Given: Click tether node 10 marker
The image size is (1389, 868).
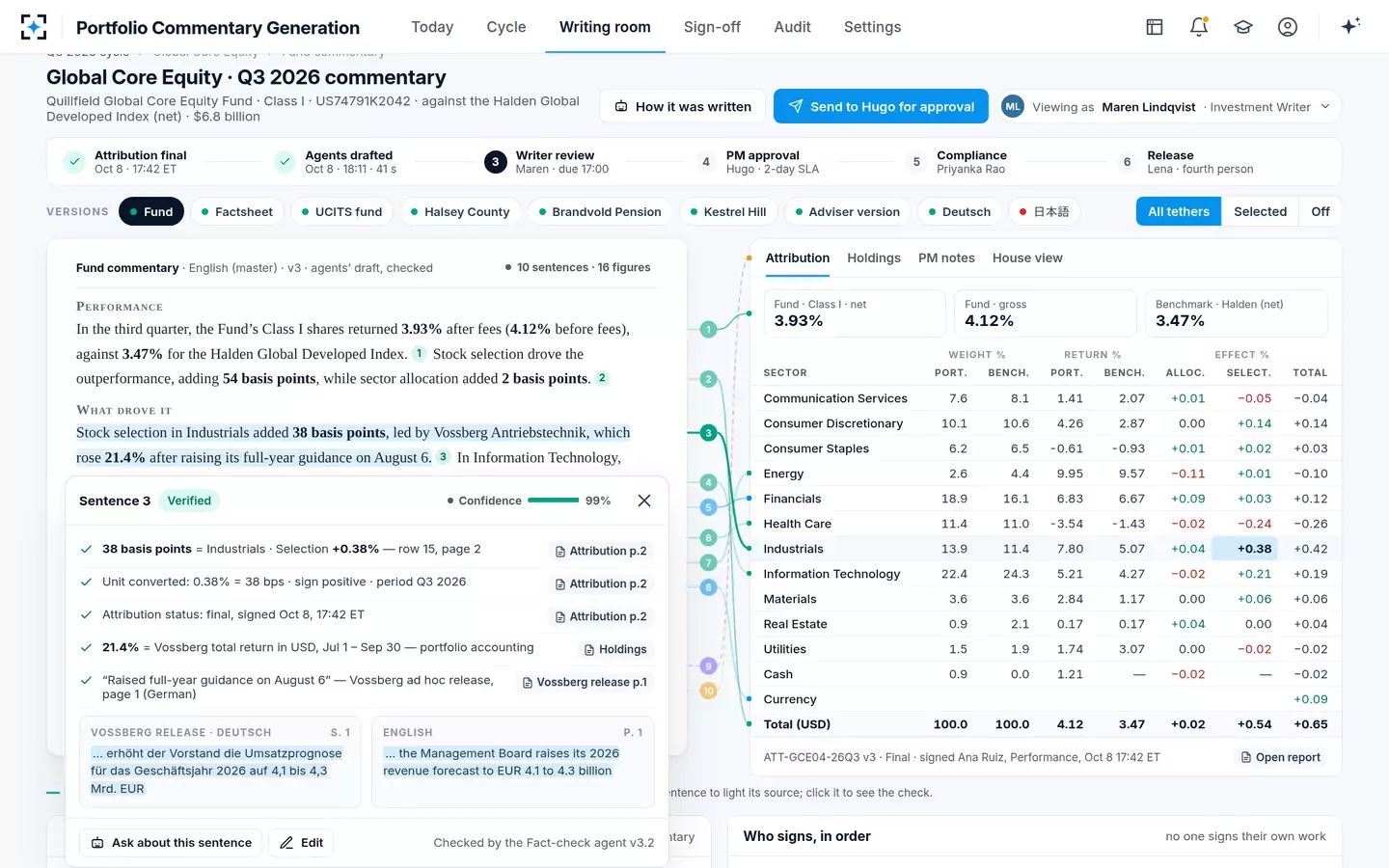Looking at the screenshot, I should coord(708,691).
